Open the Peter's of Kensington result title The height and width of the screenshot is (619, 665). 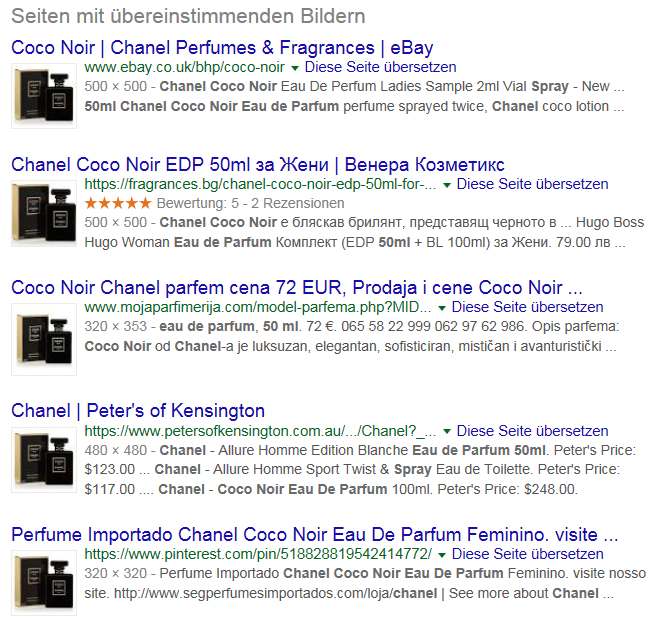pyautogui.click(x=137, y=410)
